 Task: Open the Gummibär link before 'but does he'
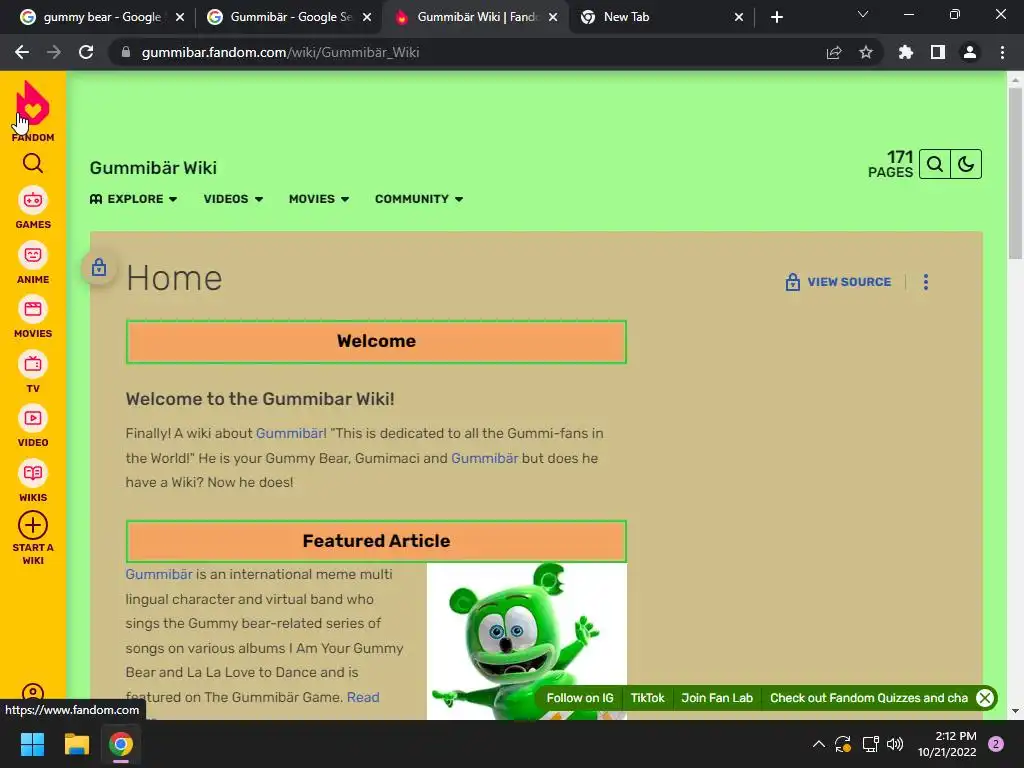click(x=485, y=458)
